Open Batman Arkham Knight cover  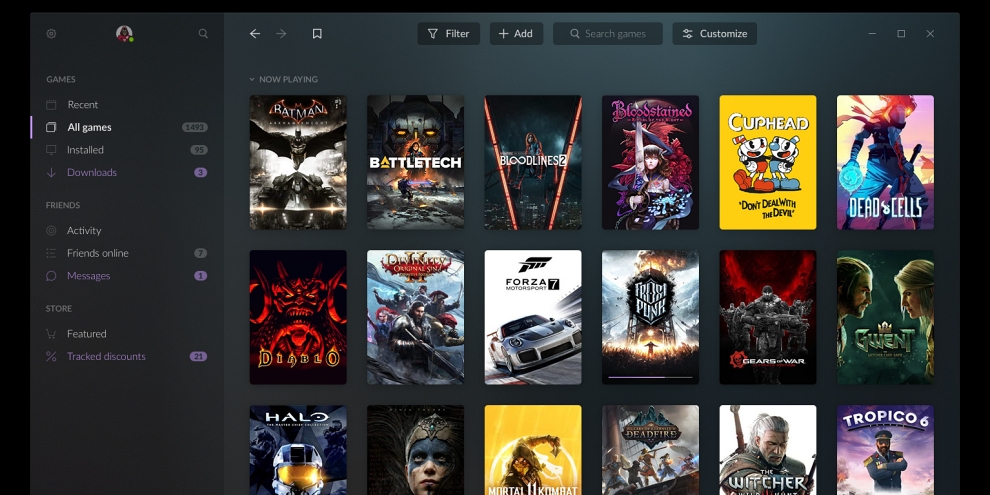[x=298, y=162]
